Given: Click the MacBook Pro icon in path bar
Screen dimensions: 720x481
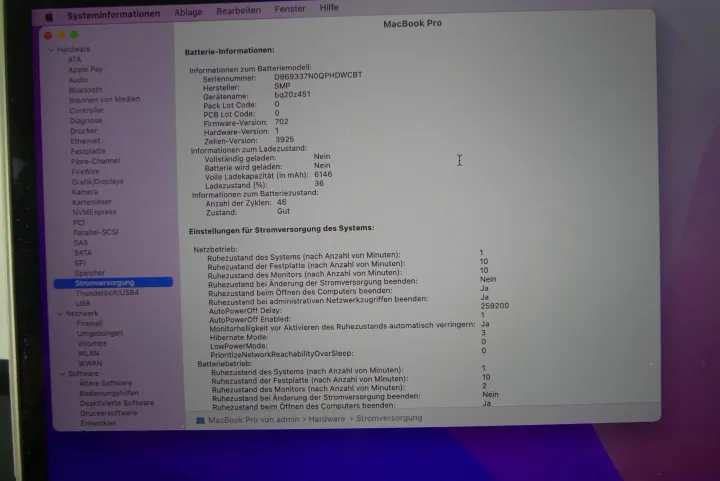Looking at the screenshot, I should (200, 419).
